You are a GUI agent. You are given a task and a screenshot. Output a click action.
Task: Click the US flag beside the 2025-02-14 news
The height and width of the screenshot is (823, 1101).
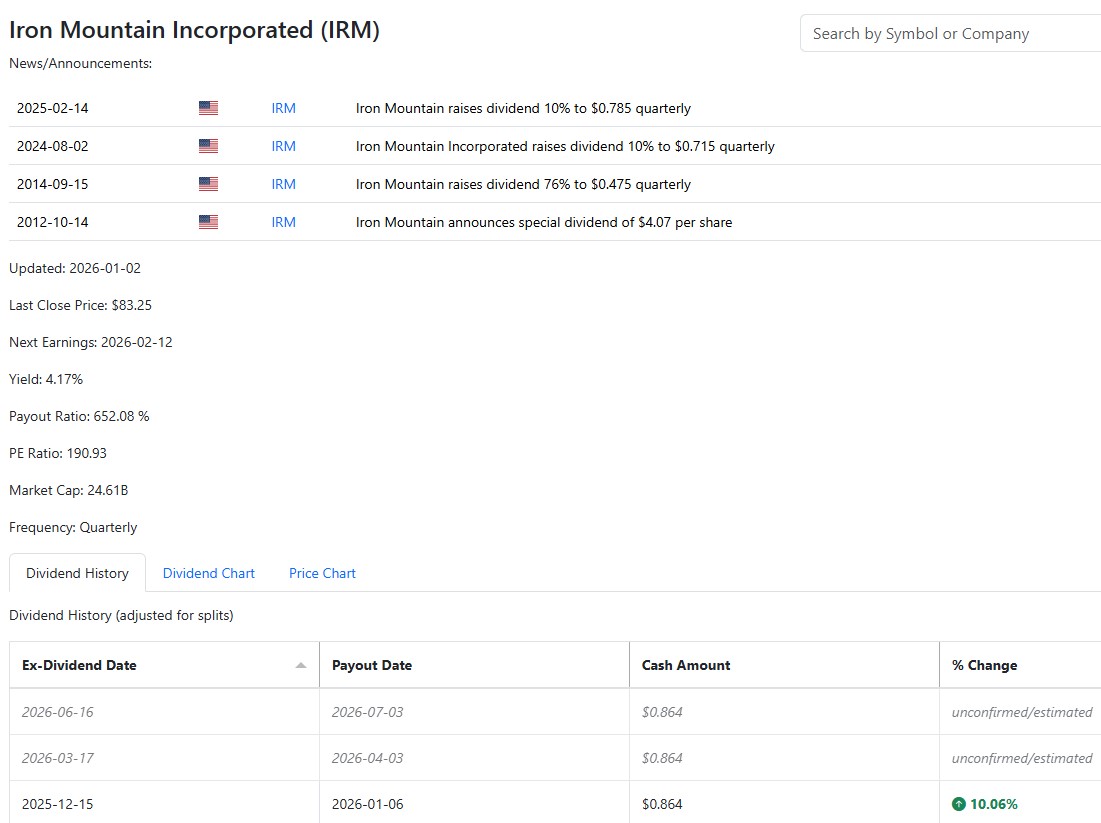208,108
